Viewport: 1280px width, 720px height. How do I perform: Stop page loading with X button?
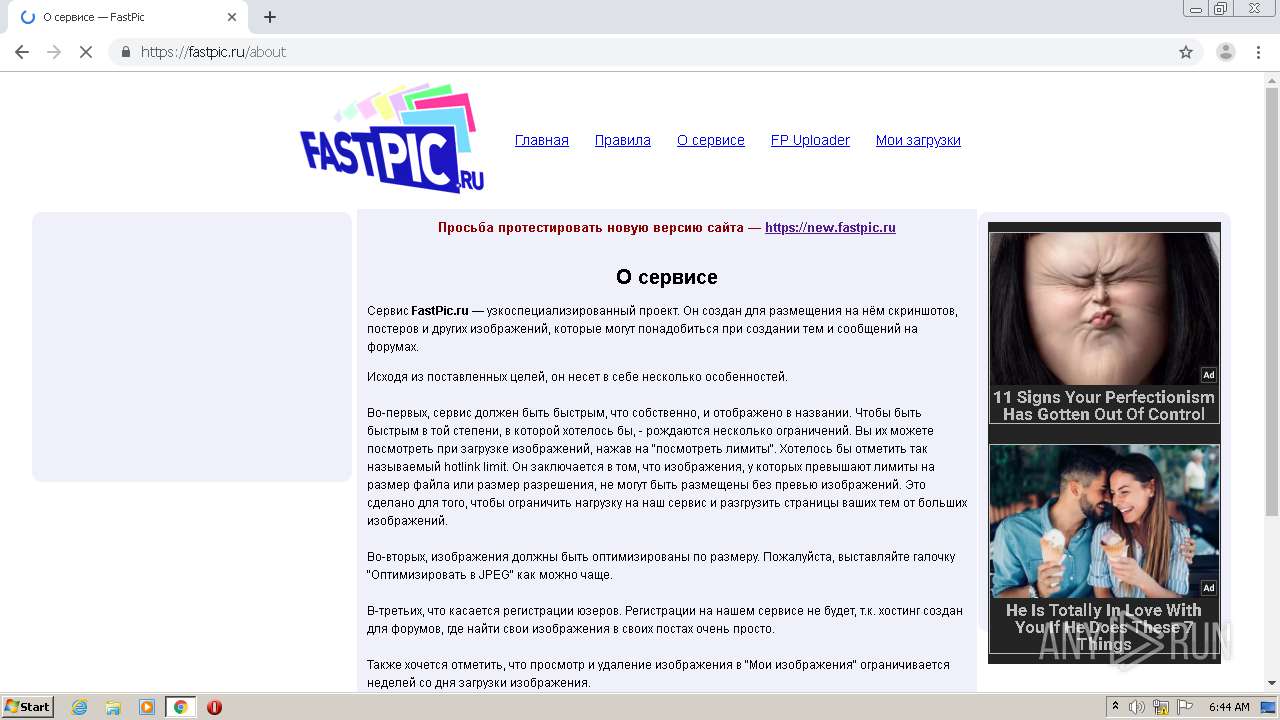(86, 52)
